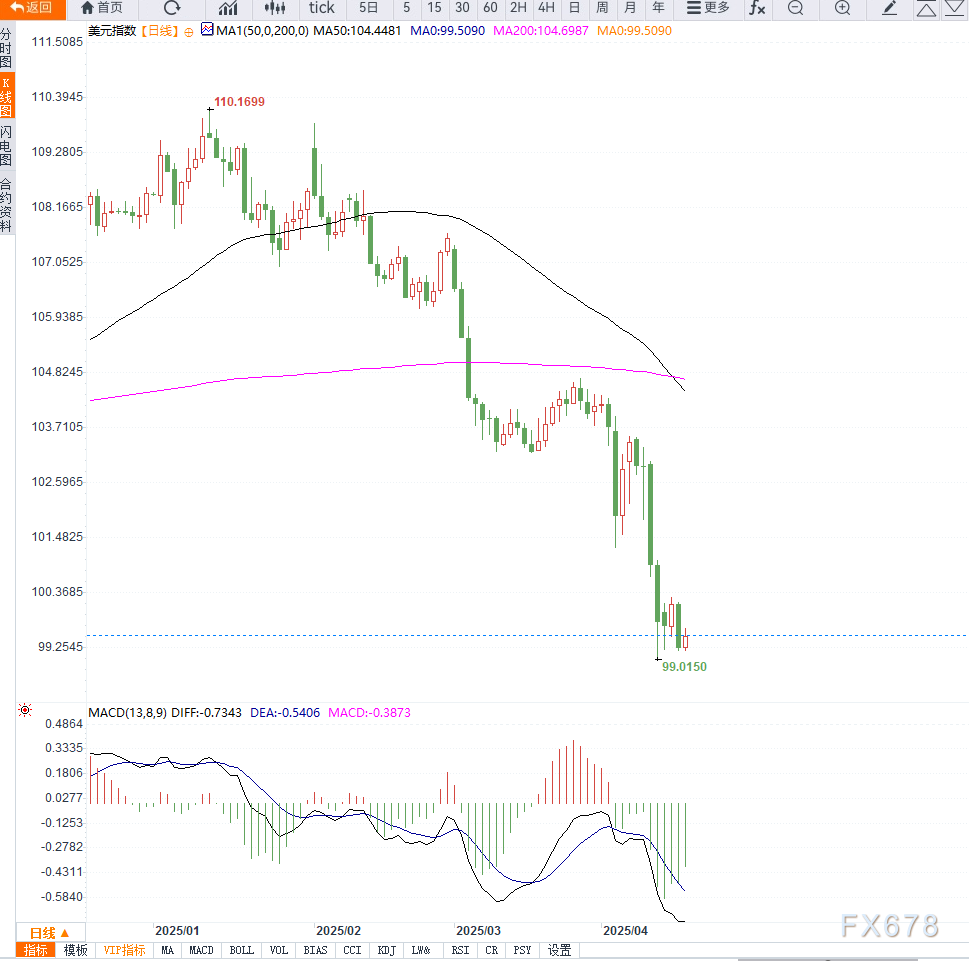
Task: Click the refresh chart icon
Action: (x=172, y=8)
